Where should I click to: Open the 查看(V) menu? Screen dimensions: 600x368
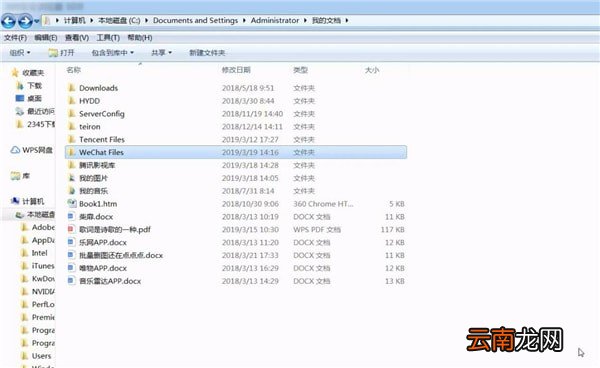coord(77,38)
